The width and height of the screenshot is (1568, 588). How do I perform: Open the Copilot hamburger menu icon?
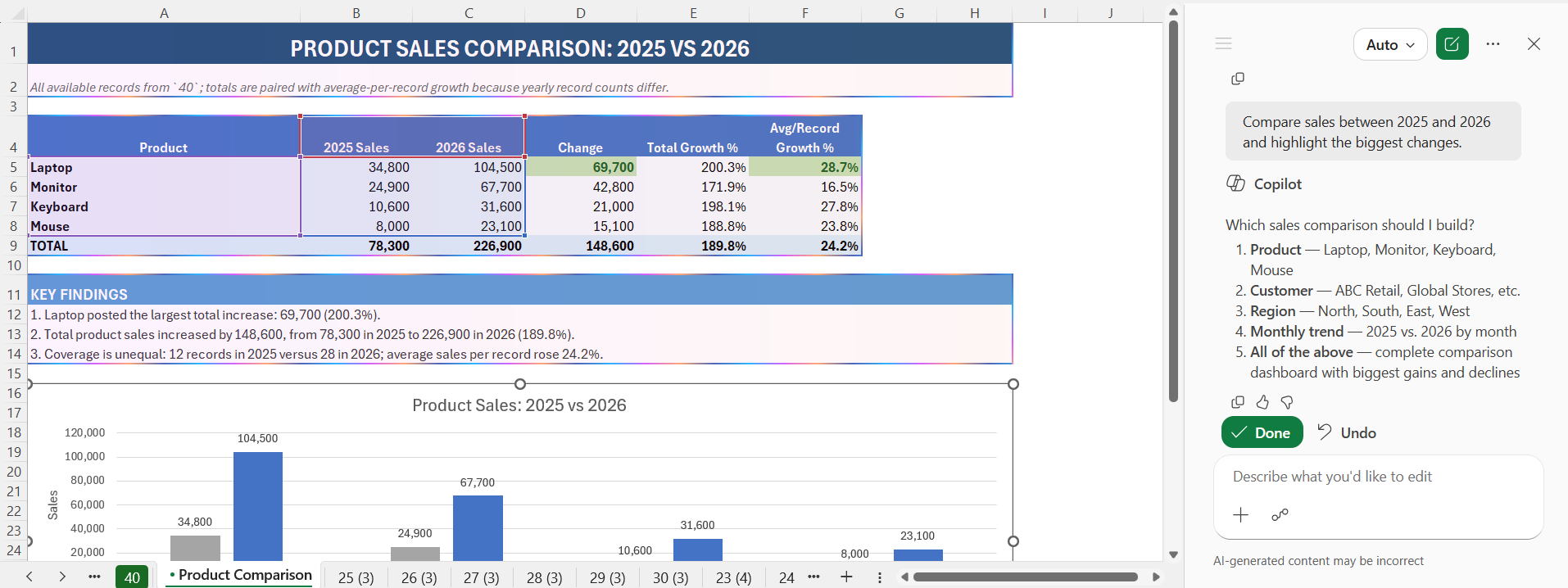click(x=1223, y=44)
